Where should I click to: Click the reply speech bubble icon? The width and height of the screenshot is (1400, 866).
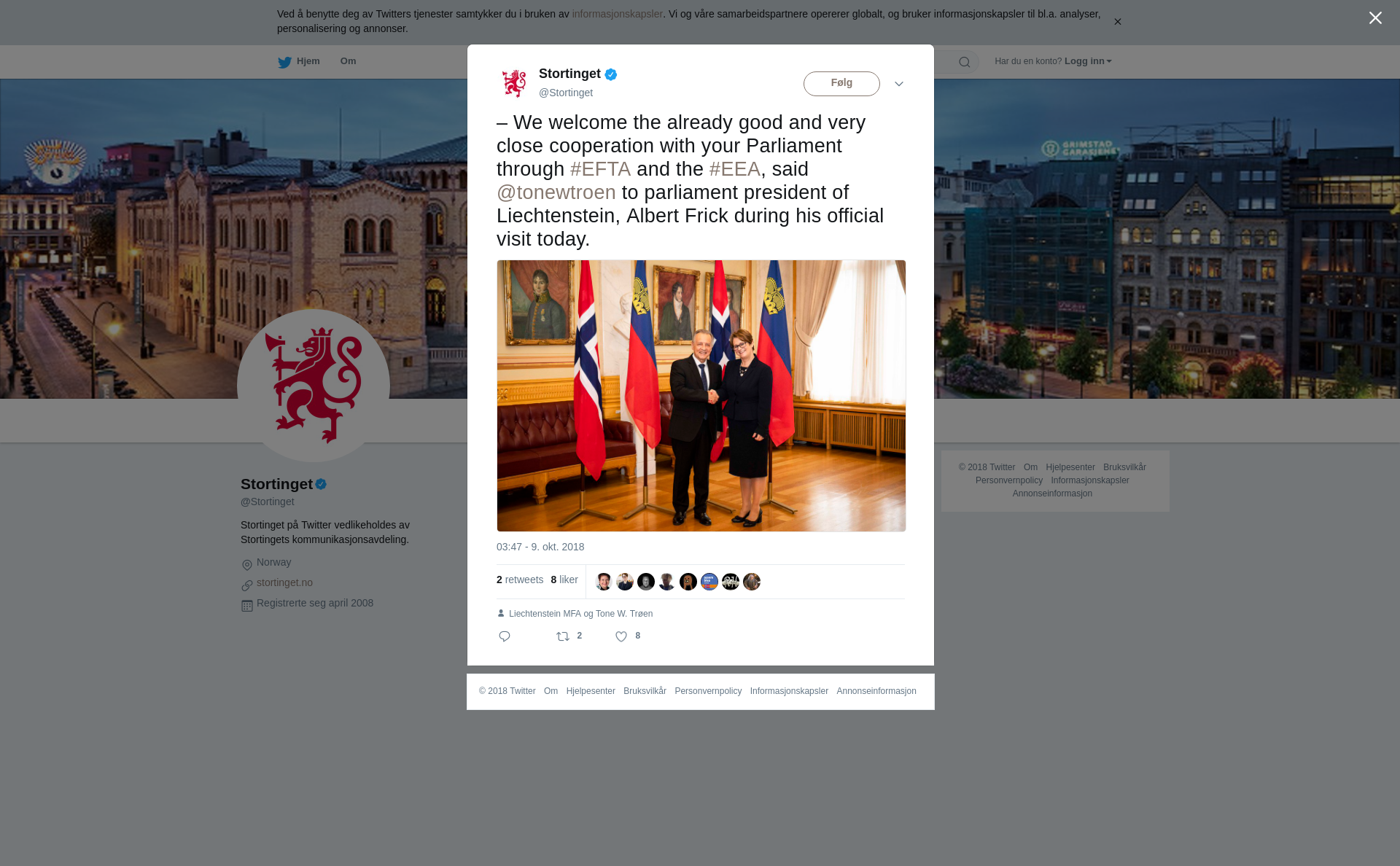505,636
